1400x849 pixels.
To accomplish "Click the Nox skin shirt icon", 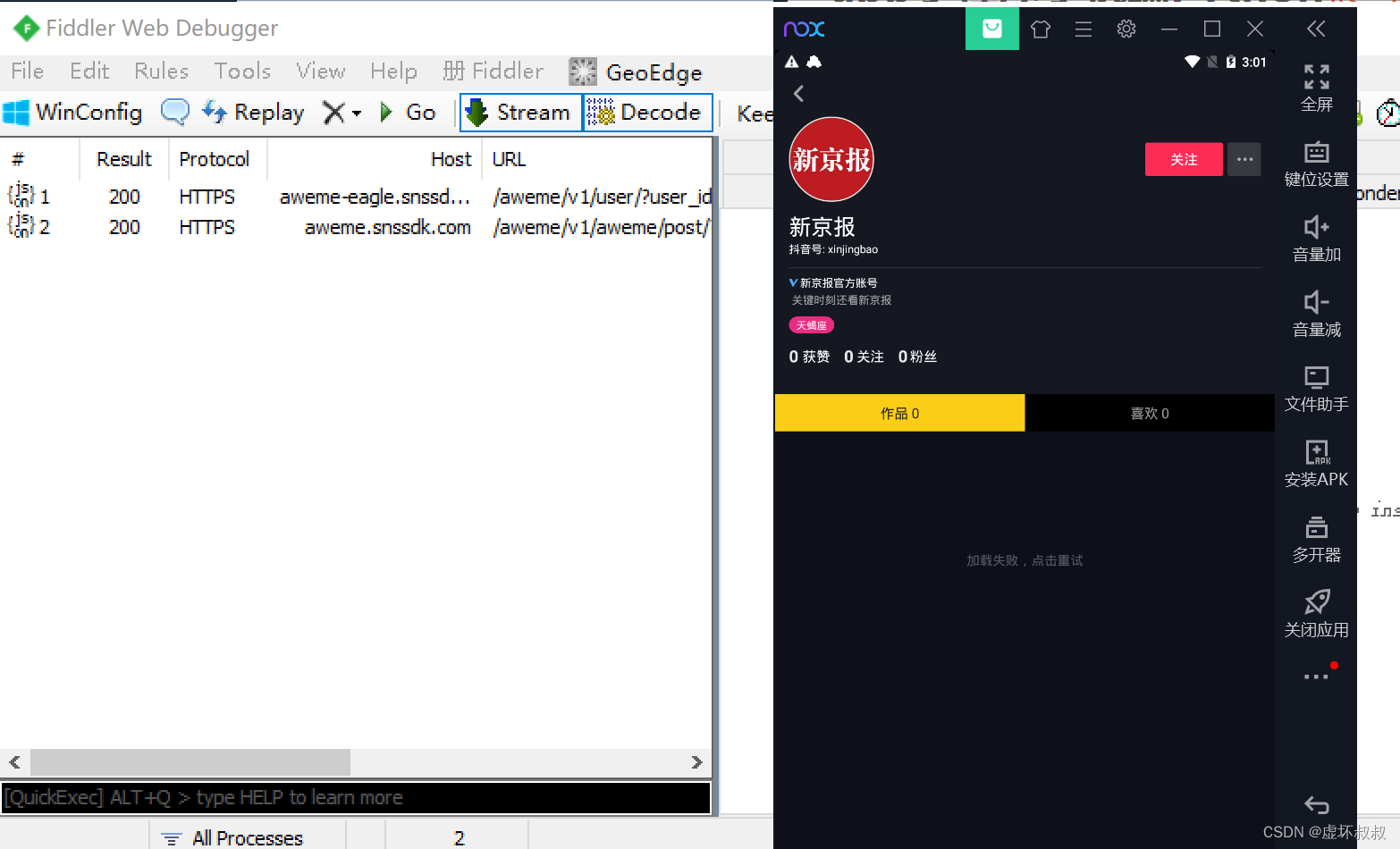I will [1041, 29].
